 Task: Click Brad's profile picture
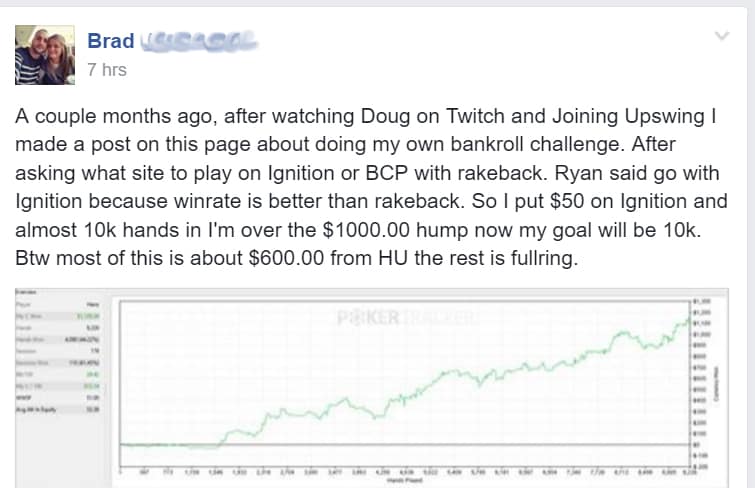coord(45,55)
